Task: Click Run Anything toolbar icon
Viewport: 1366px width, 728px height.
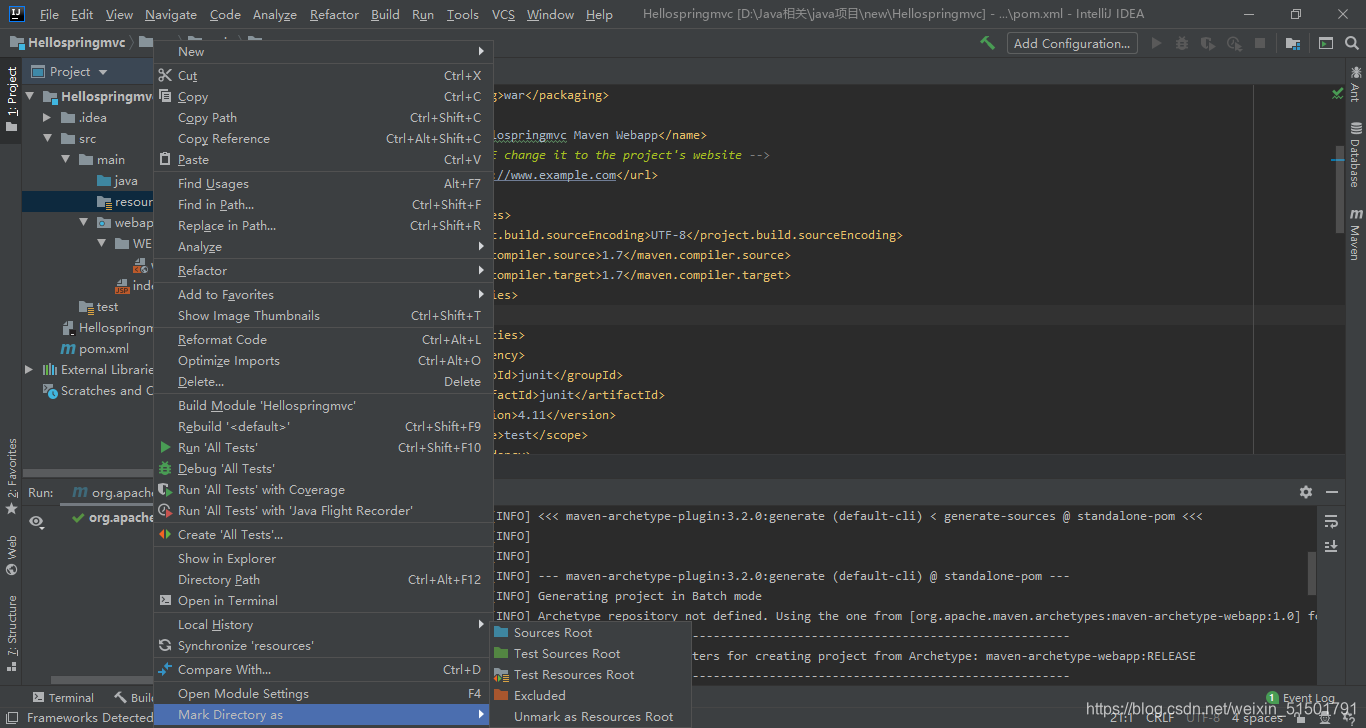Action: pyautogui.click(x=1326, y=43)
